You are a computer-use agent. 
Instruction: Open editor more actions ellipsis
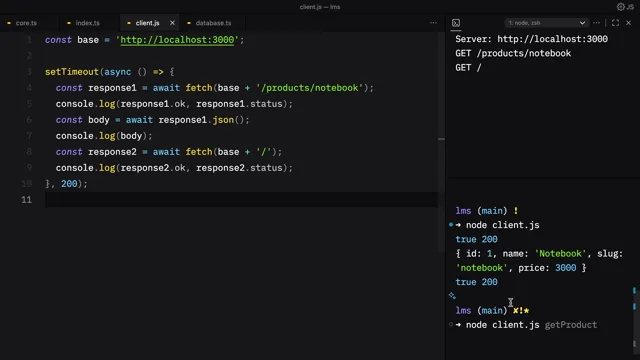coord(433,23)
